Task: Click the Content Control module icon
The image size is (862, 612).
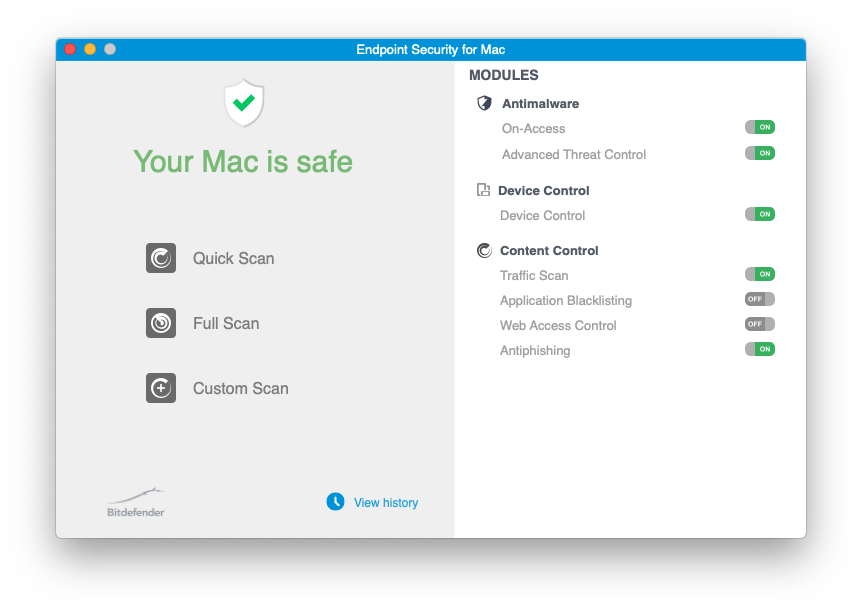Action: pyautogui.click(x=485, y=251)
